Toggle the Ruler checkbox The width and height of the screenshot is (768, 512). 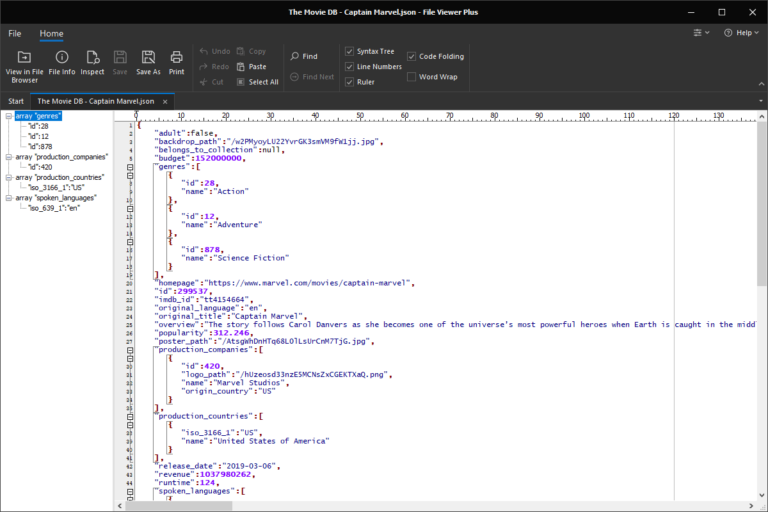tap(349, 82)
